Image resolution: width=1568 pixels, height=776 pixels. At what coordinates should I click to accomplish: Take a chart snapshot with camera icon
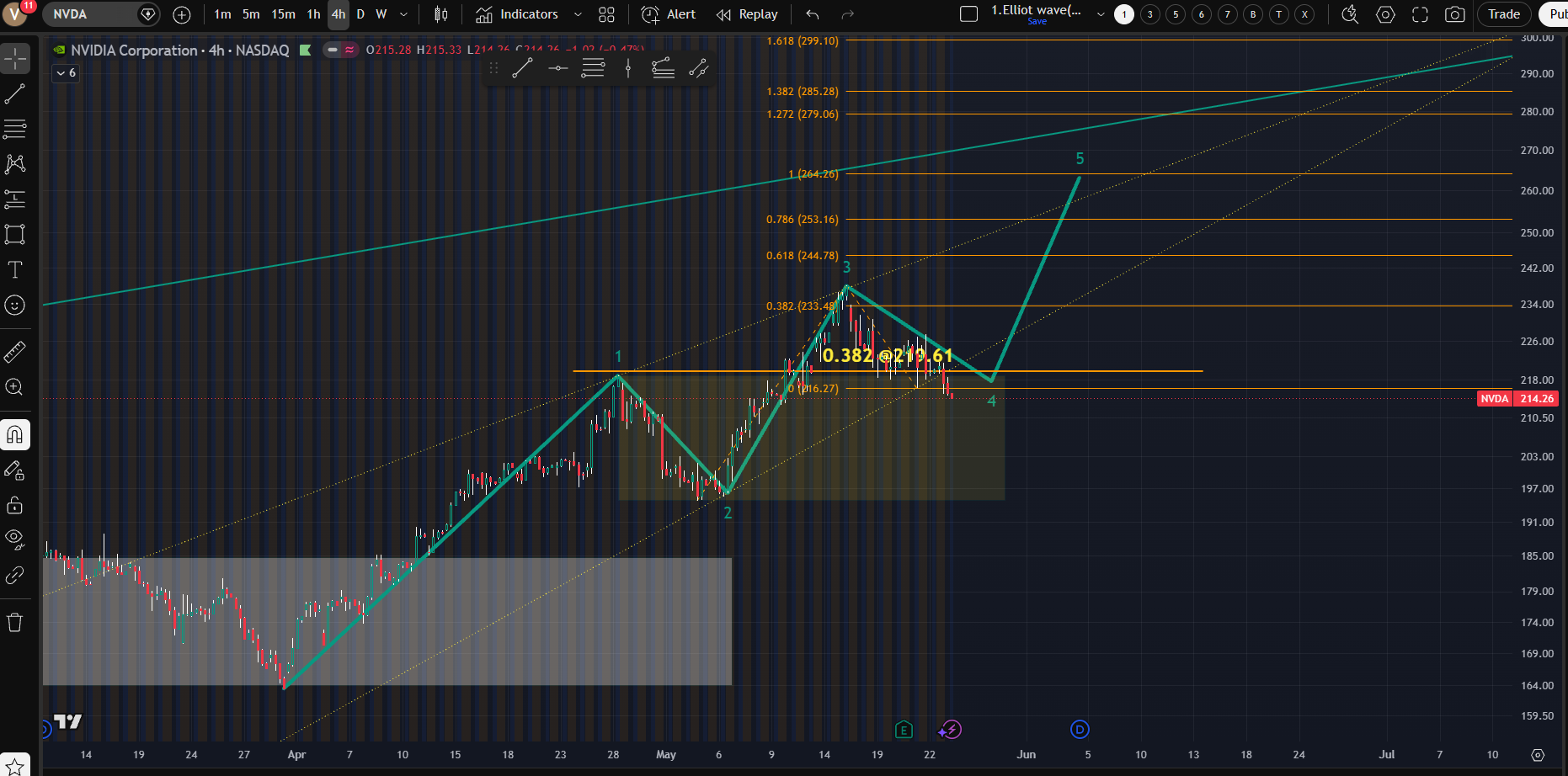point(1454,14)
